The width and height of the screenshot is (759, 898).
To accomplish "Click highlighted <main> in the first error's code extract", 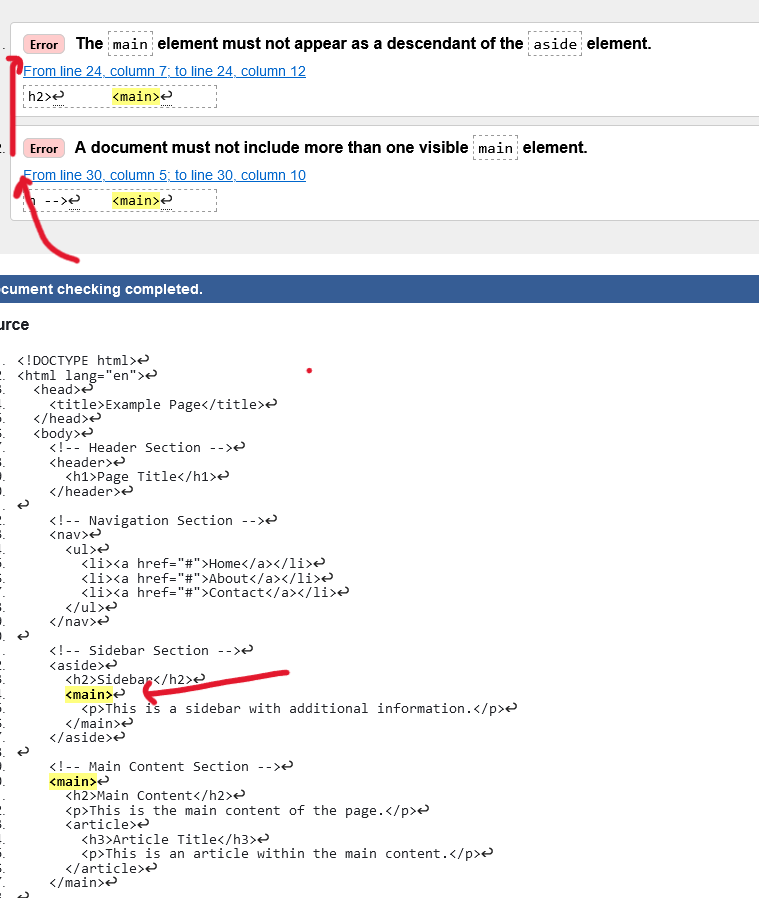I will [x=135, y=97].
